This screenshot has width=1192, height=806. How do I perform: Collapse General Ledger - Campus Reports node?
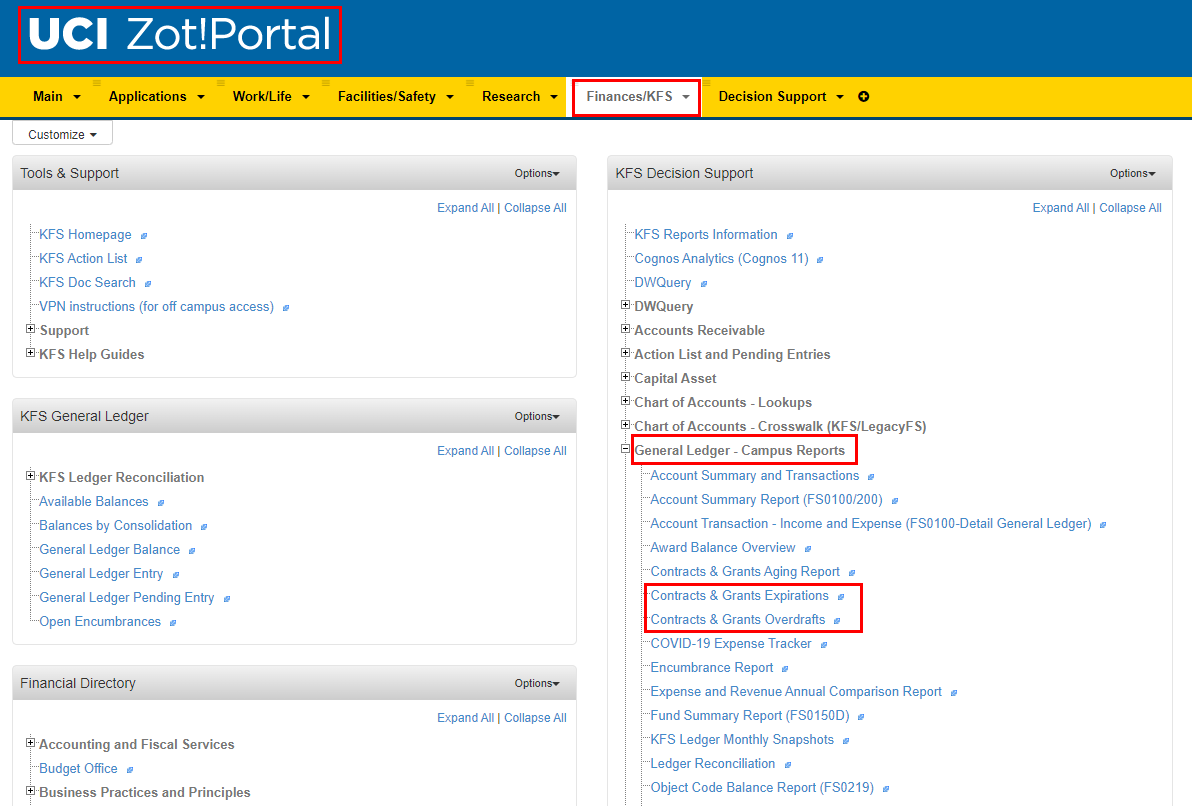point(626,449)
